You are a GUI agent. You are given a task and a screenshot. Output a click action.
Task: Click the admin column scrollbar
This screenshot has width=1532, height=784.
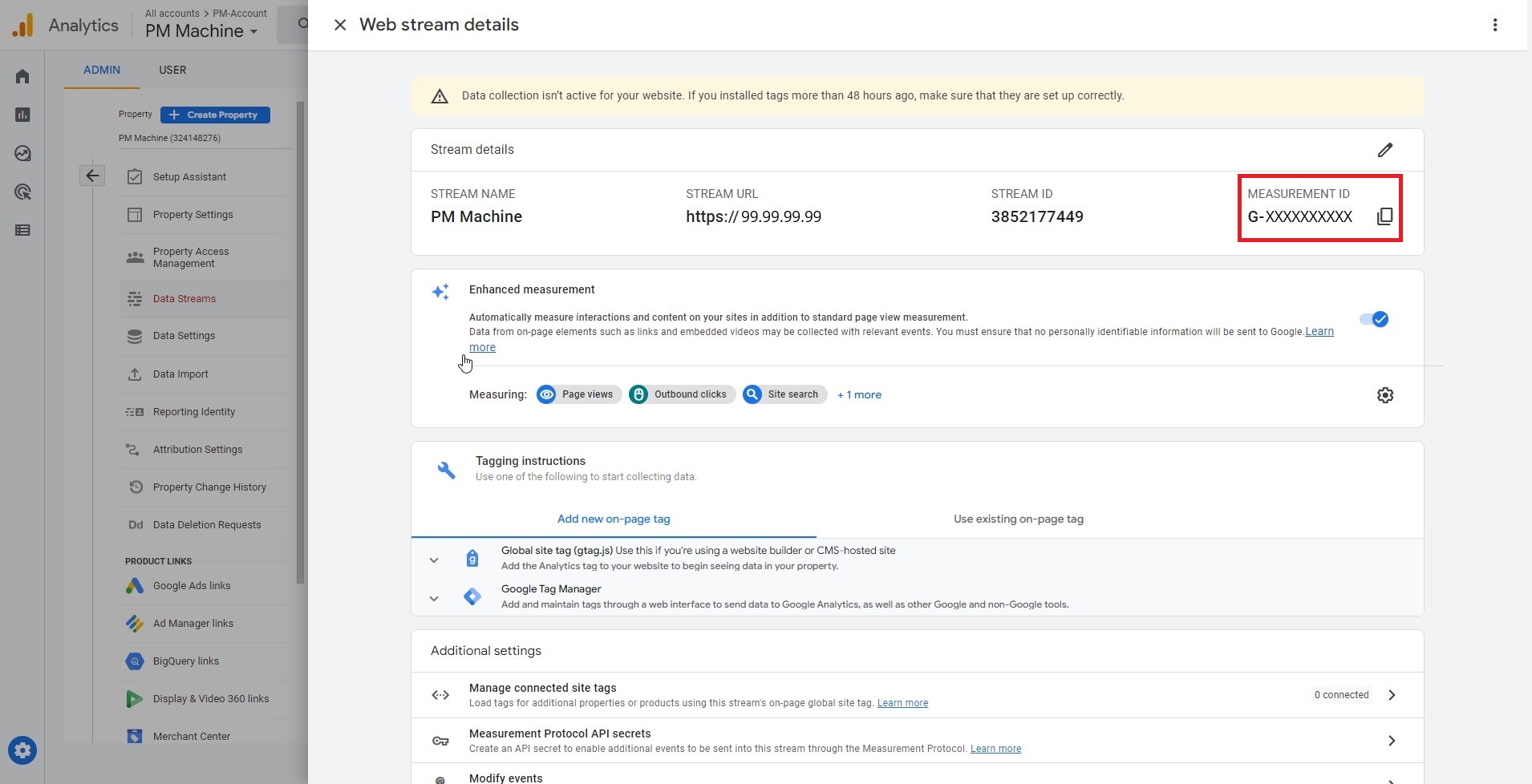(x=301, y=342)
